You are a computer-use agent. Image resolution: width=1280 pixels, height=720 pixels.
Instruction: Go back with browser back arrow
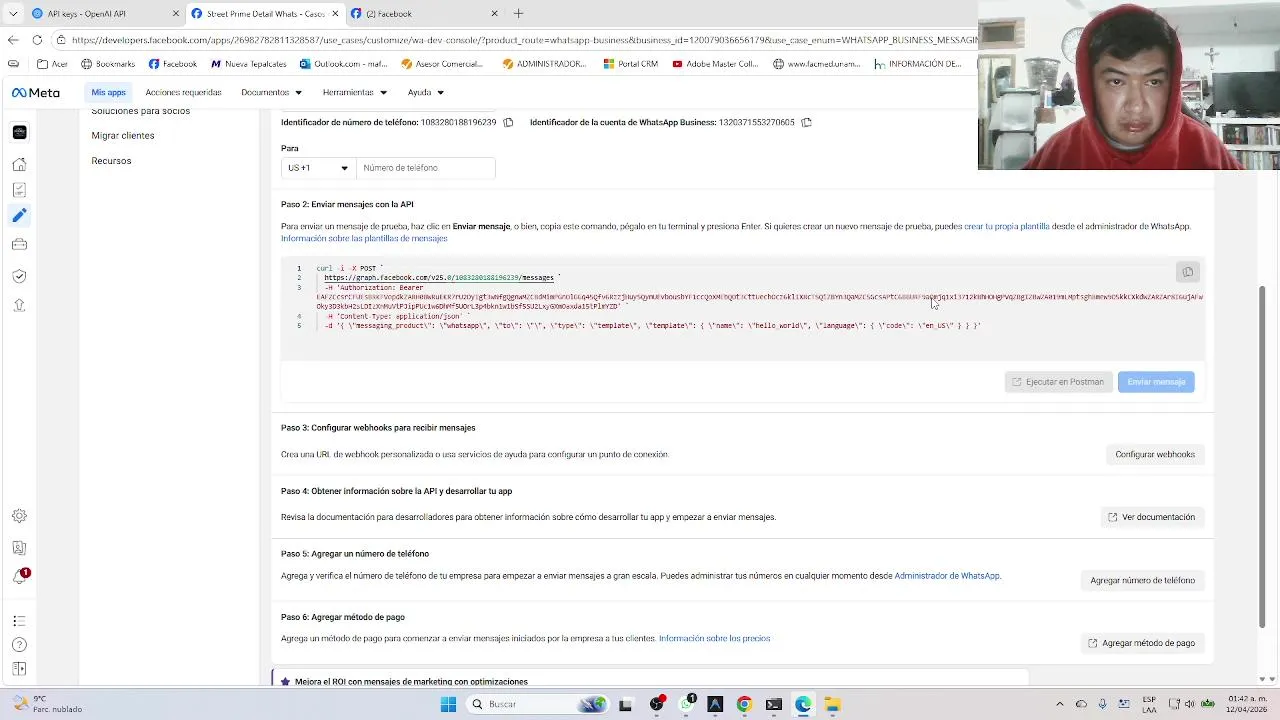(x=13, y=40)
